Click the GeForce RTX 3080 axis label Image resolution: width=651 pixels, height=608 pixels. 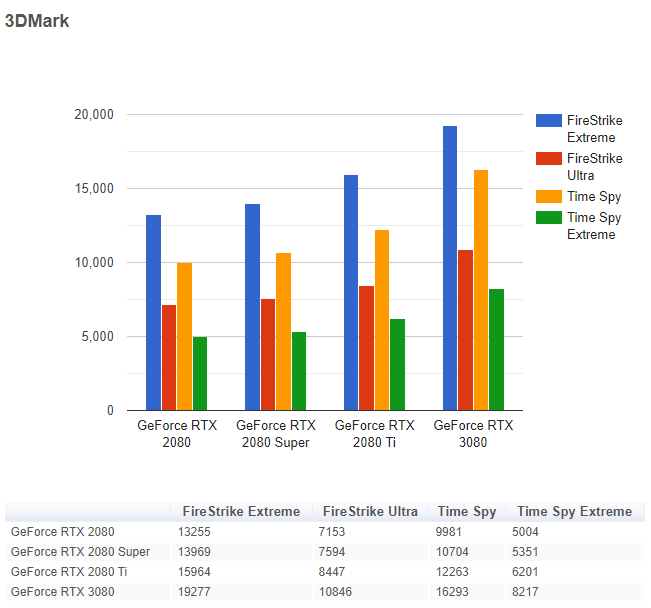point(473,434)
